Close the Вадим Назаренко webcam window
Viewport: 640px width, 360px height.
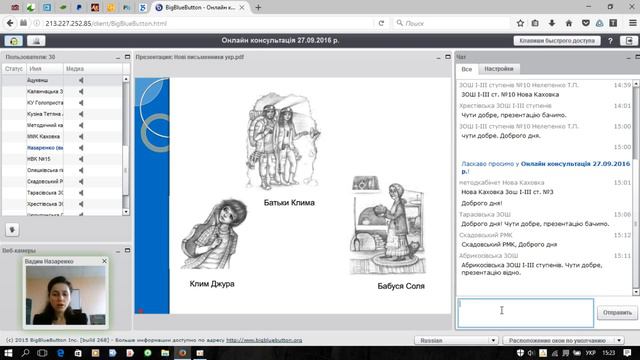click(104, 261)
